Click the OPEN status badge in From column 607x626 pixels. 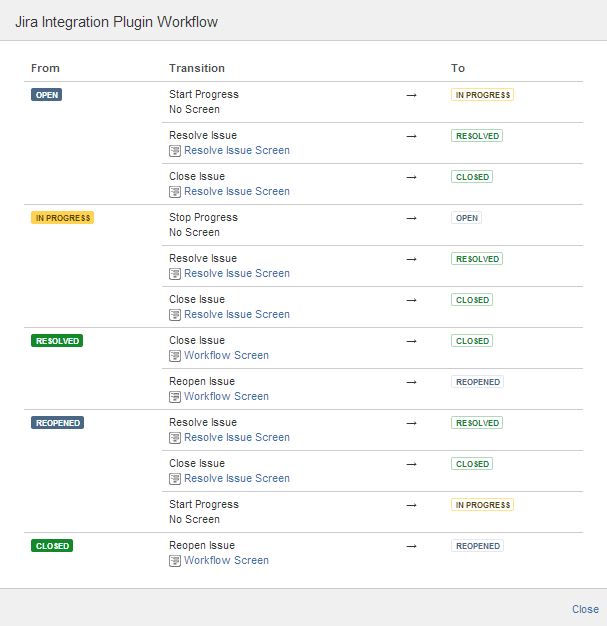click(x=47, y=95)
